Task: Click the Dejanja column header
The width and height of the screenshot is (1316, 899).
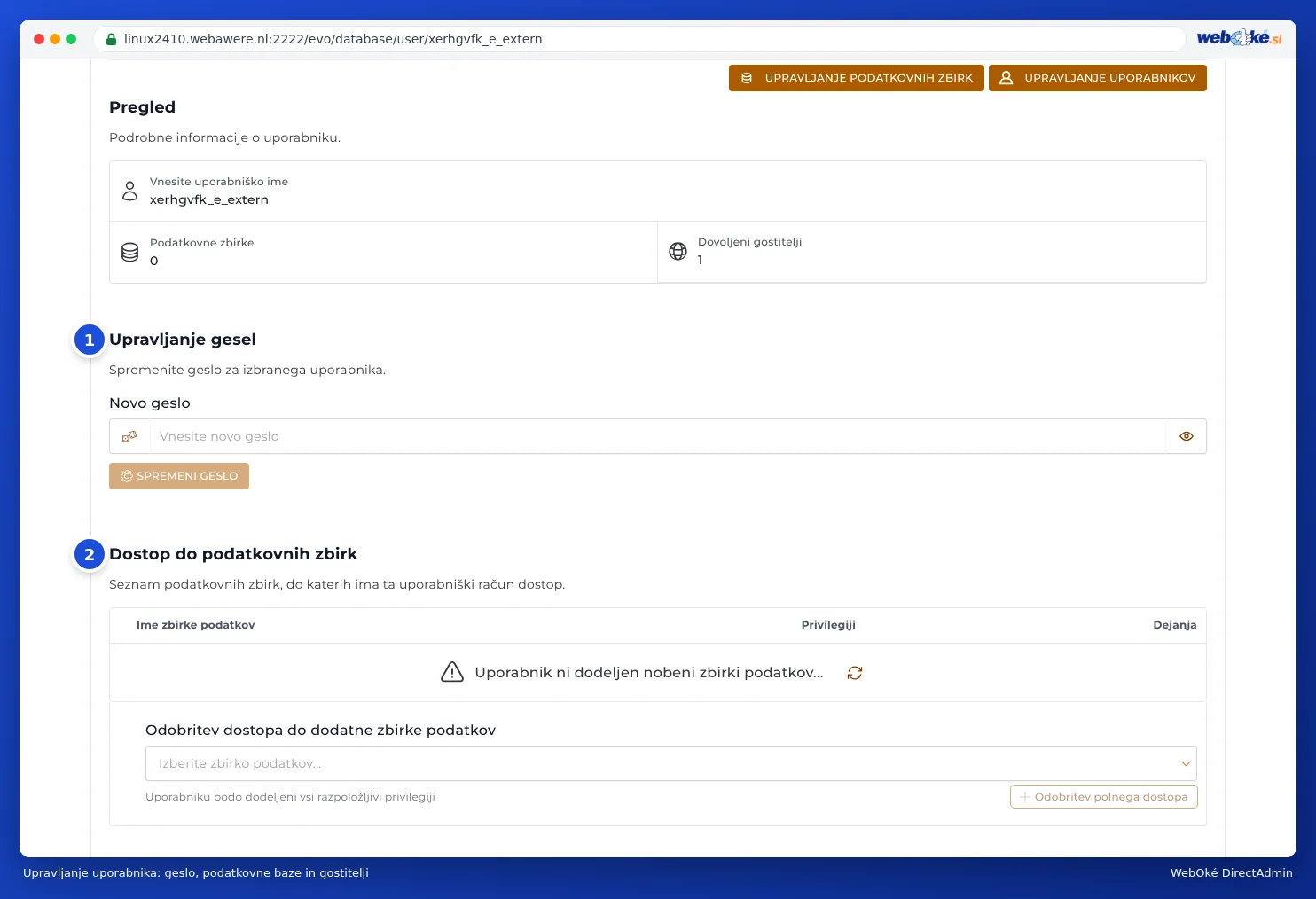Action: click(x=1175, y=625)
